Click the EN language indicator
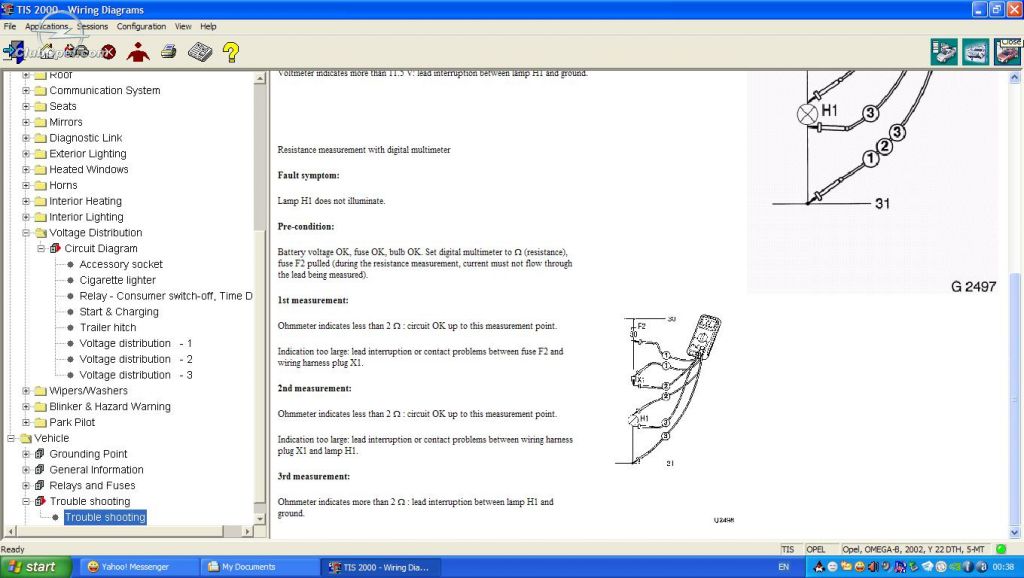The height and width of the screenshot is (578, 1024). [x=784, y=567]
